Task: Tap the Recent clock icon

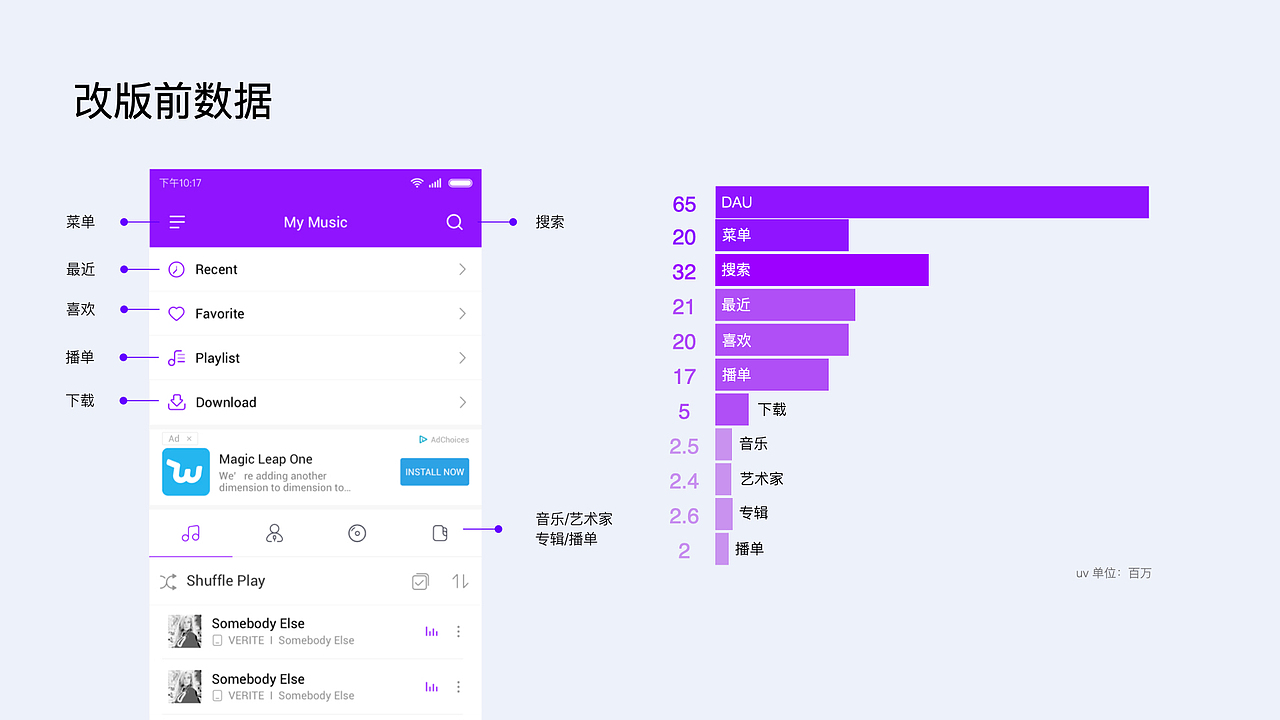Action: point(176,269)
